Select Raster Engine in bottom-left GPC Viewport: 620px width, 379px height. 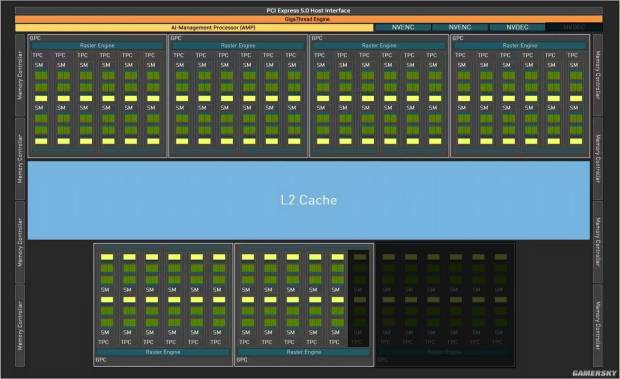[163, 352]
